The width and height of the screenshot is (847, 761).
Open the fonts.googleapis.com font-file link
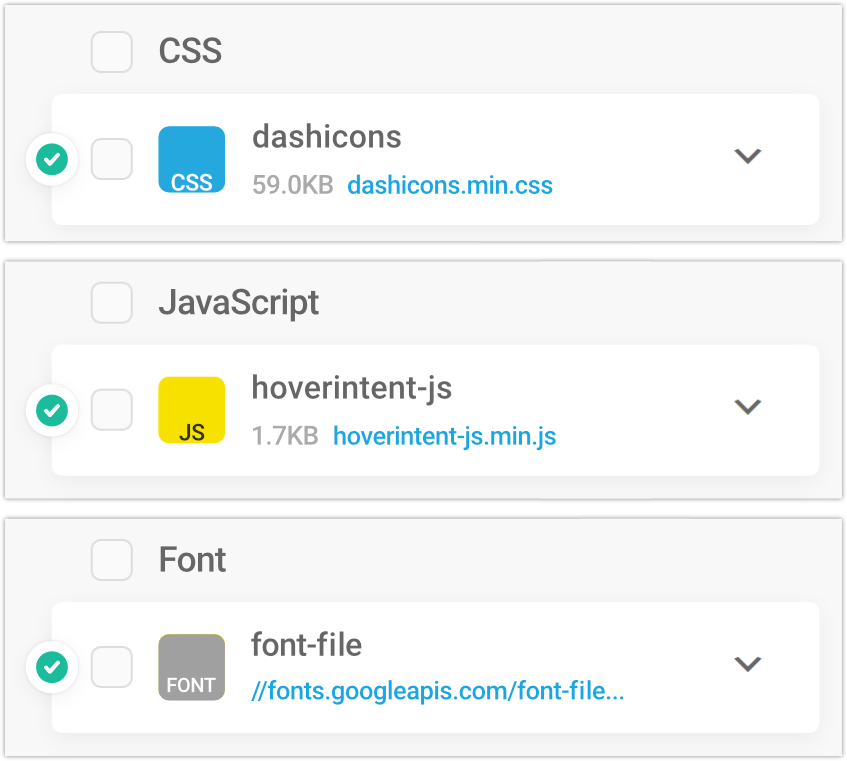tap(438, 692)
